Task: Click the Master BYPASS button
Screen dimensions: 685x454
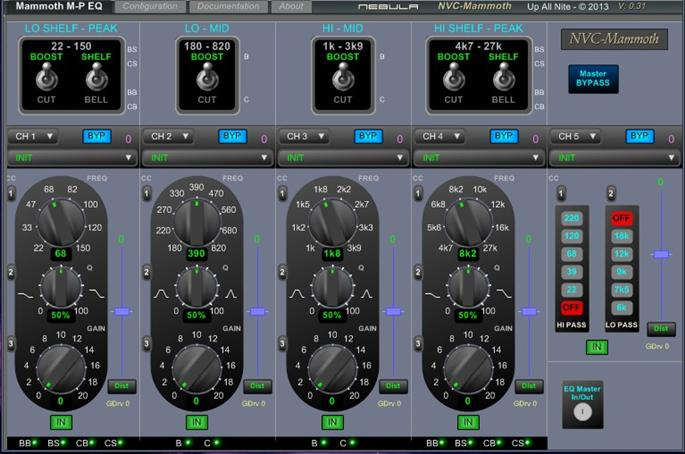Action: tap(595, 78)
